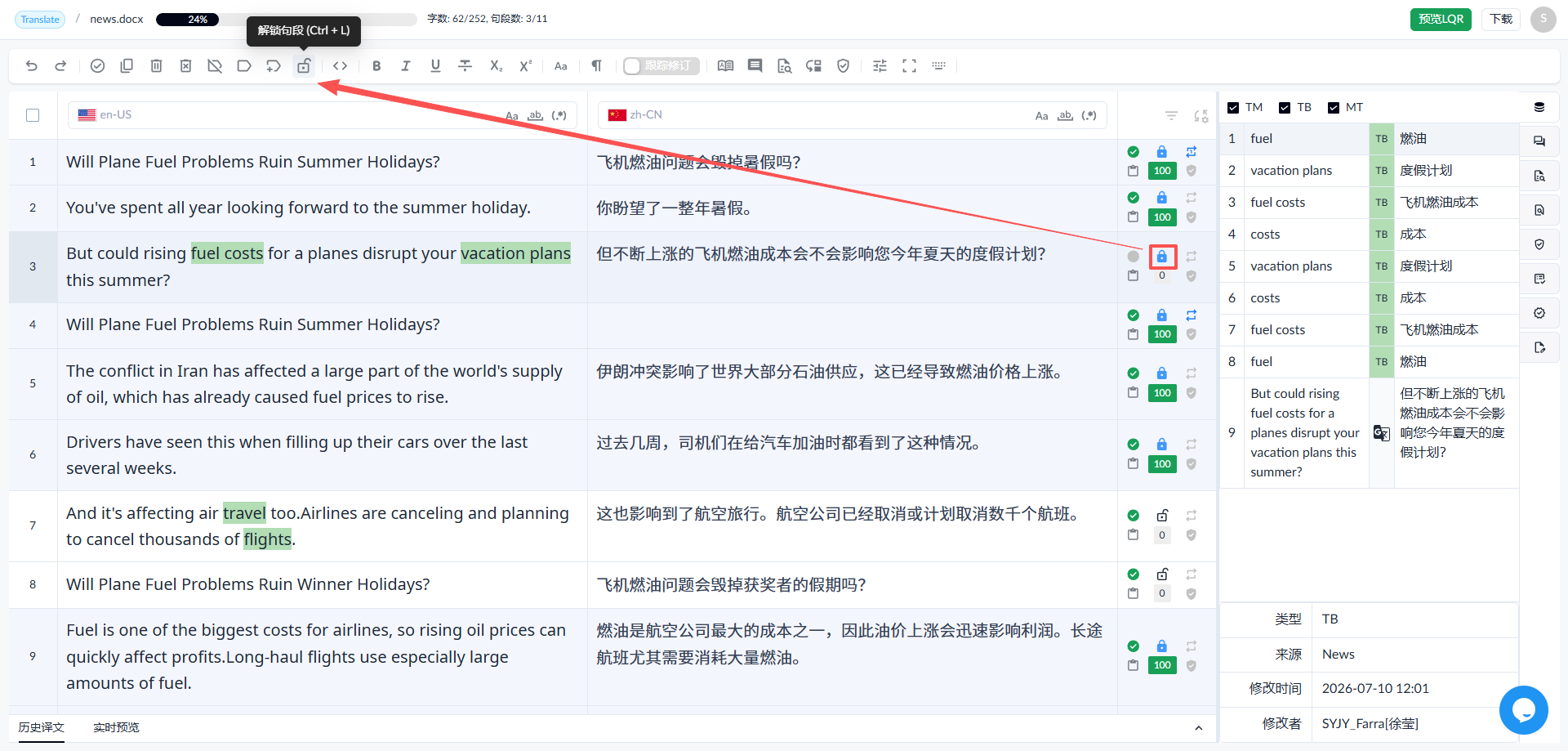Click the redo arrow in the toolbar
The height and width of the screenshot is (751, 1568).
pyautogui.click(x=60, y=66)
